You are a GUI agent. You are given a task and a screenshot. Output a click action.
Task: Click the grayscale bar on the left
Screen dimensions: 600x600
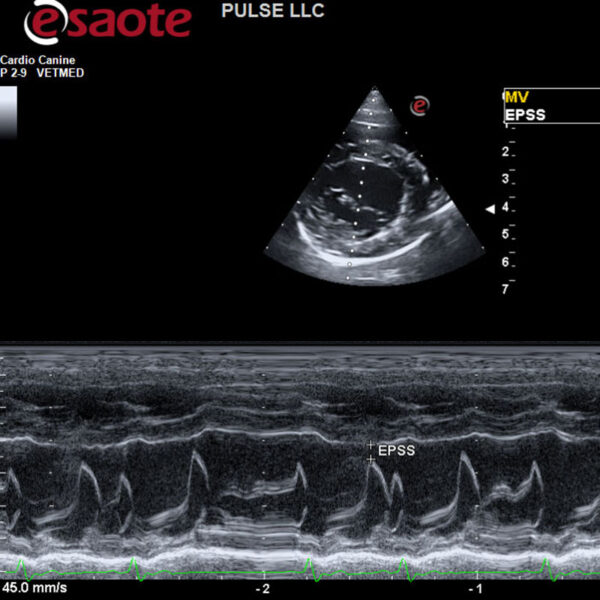tap(9, 111)
